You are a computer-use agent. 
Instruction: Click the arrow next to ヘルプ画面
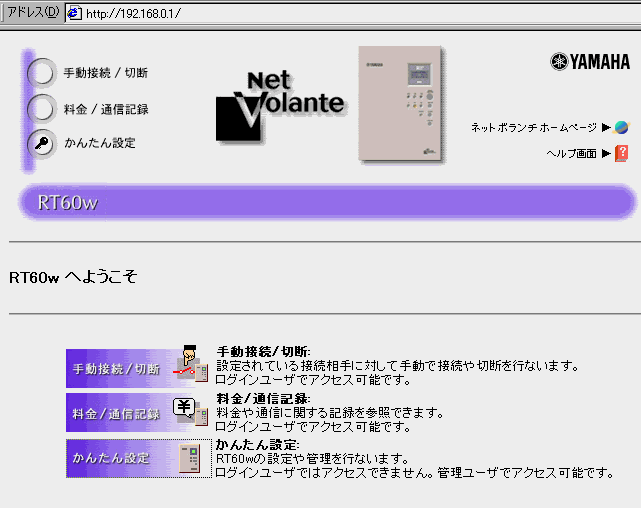(606, 154)
